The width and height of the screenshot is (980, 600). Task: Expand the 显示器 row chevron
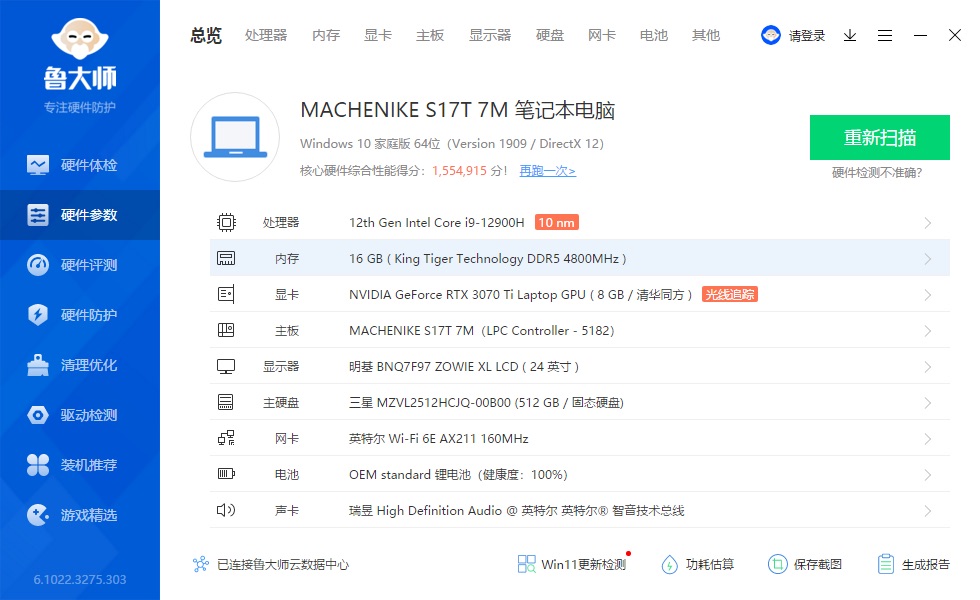928,367
